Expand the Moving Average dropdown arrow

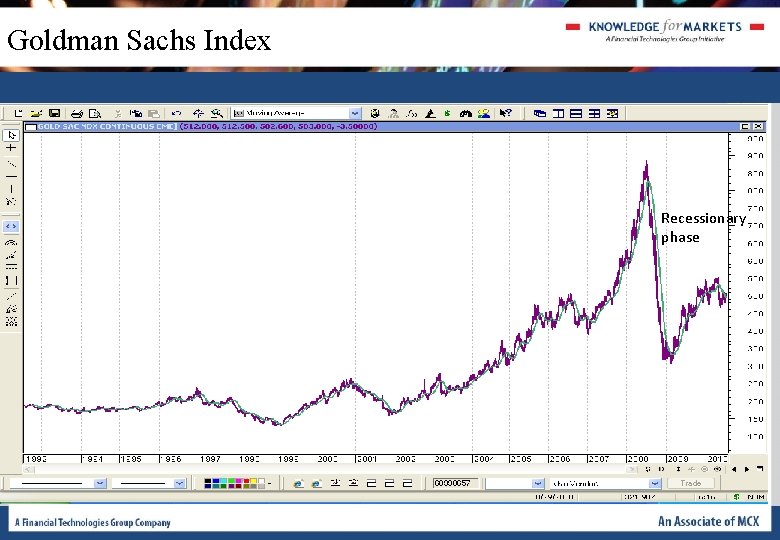pyautogui.click(x=355, y=113)
